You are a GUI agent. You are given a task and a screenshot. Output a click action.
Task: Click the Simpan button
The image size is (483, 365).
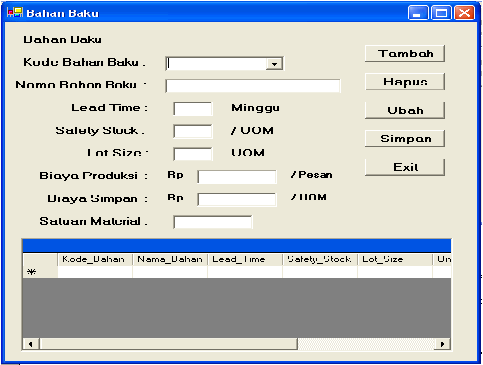click(x=405, y=139)
